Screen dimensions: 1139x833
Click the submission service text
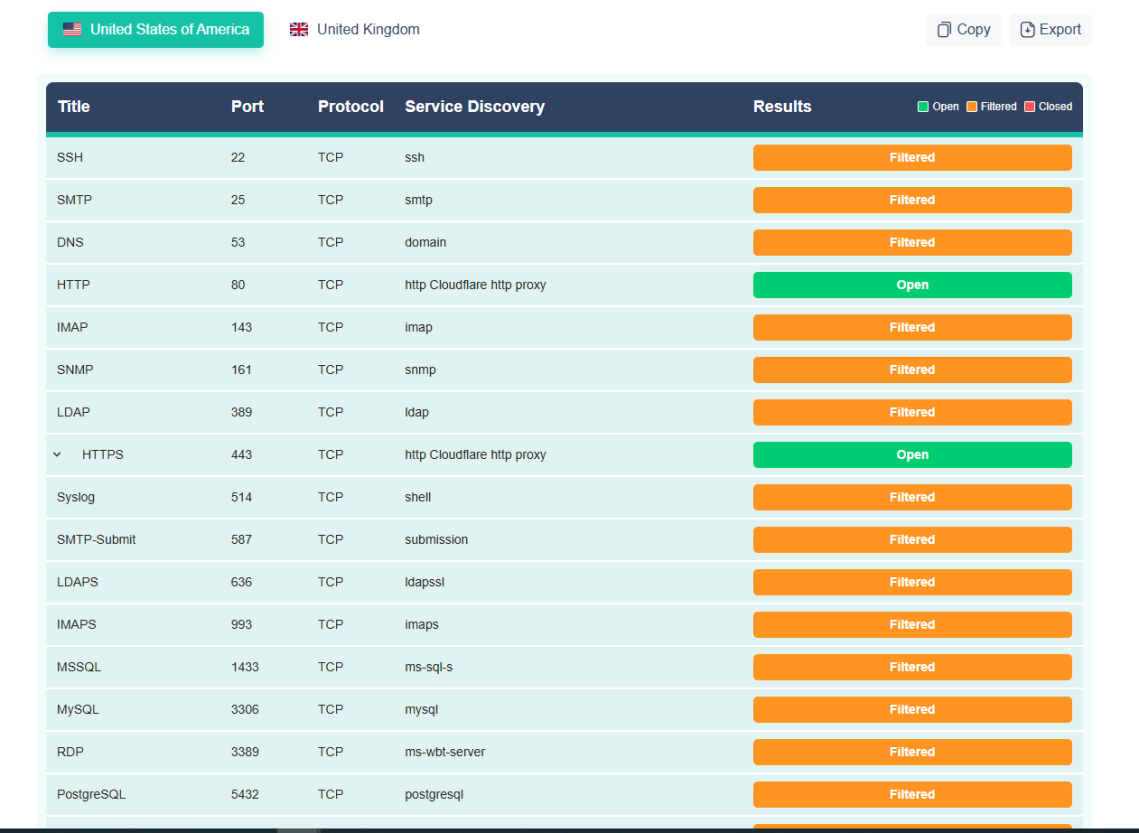(x=436, y=540)
